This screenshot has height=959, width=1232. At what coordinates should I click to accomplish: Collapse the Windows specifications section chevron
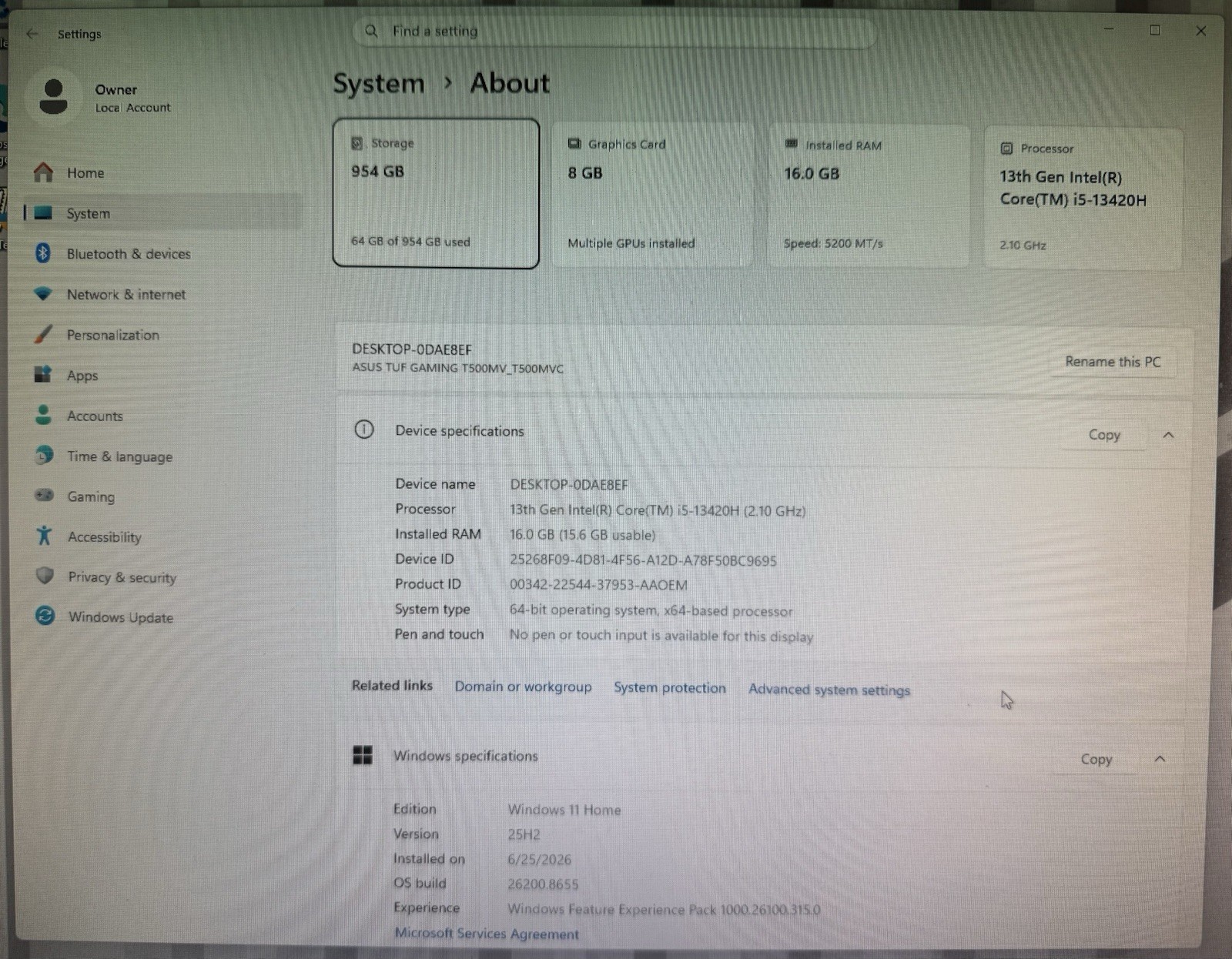[x=1160, y=760]
